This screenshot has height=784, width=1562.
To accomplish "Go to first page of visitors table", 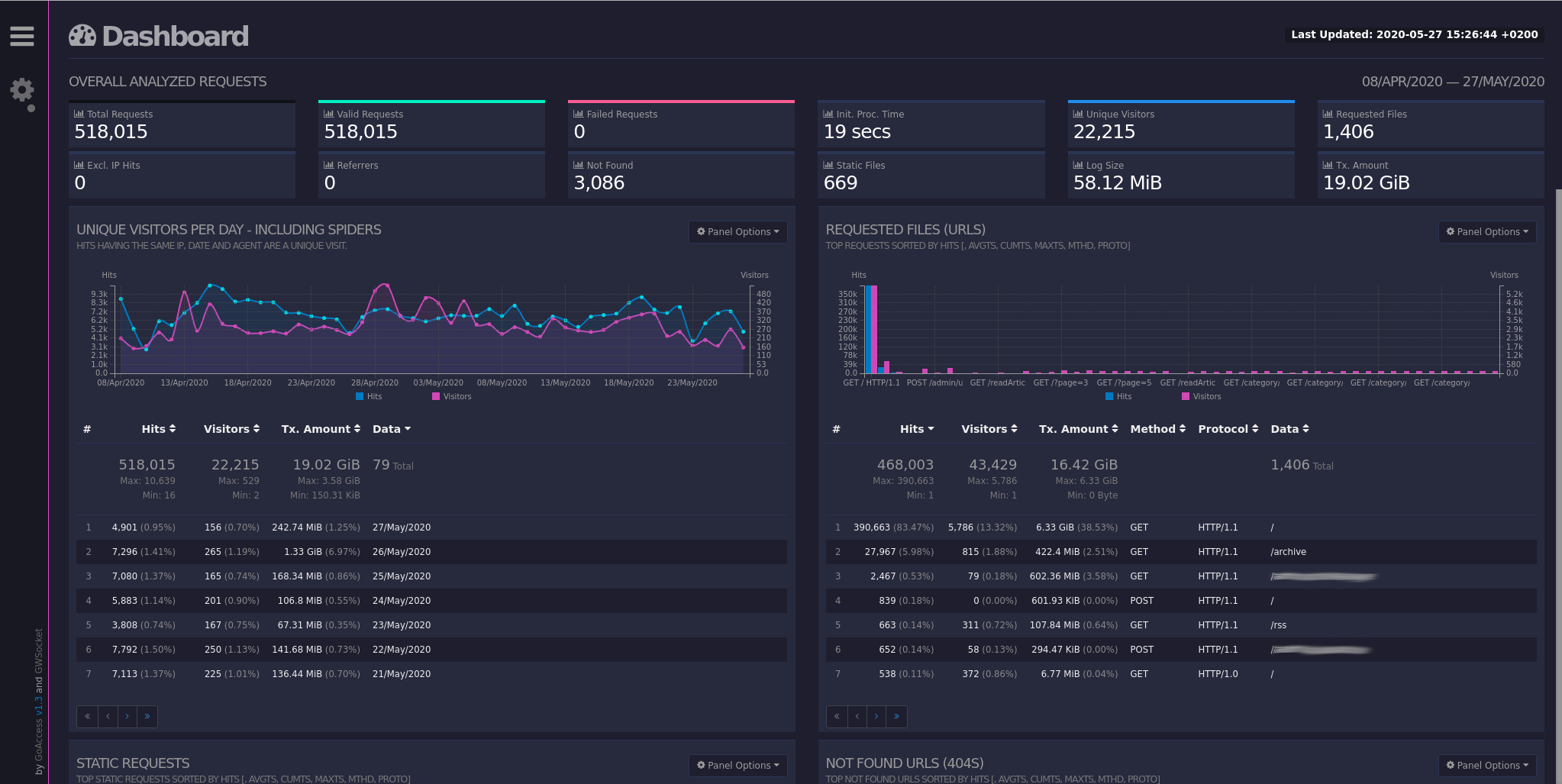I will pos(87,716).
